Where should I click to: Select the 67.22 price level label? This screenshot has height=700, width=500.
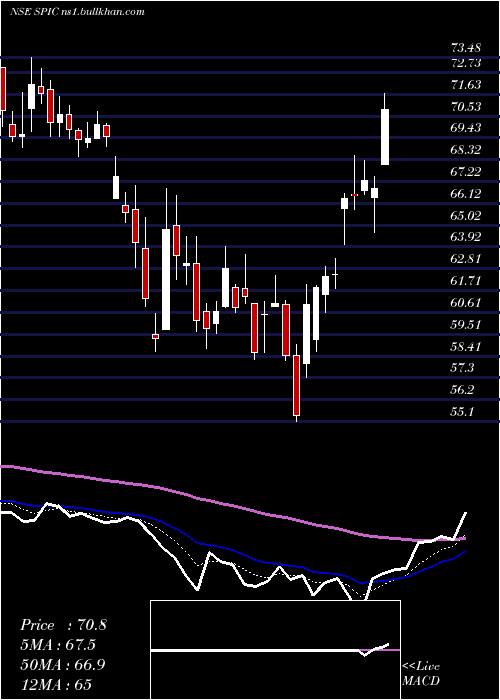466,171
